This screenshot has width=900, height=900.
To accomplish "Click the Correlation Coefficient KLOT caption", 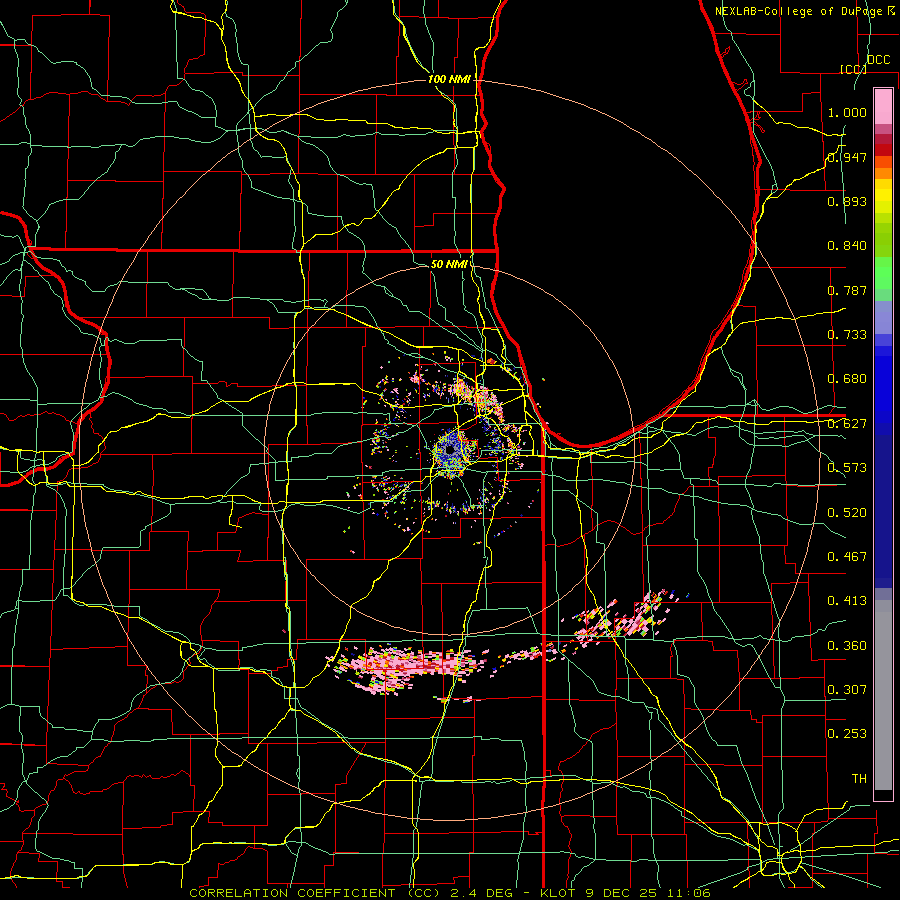I will (x=450, y=893).
